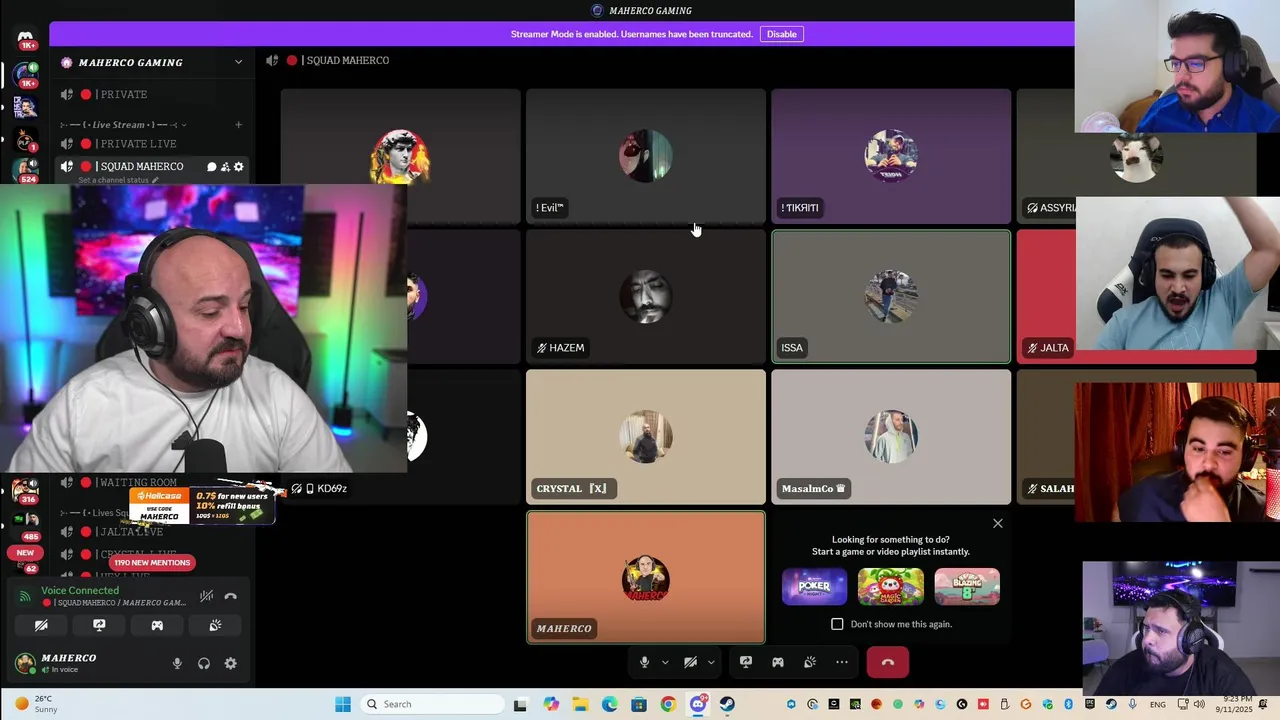Viewport: 1280px width, 720px height.
Task: Mute microphone in call control bar
Action: point(645,662)
